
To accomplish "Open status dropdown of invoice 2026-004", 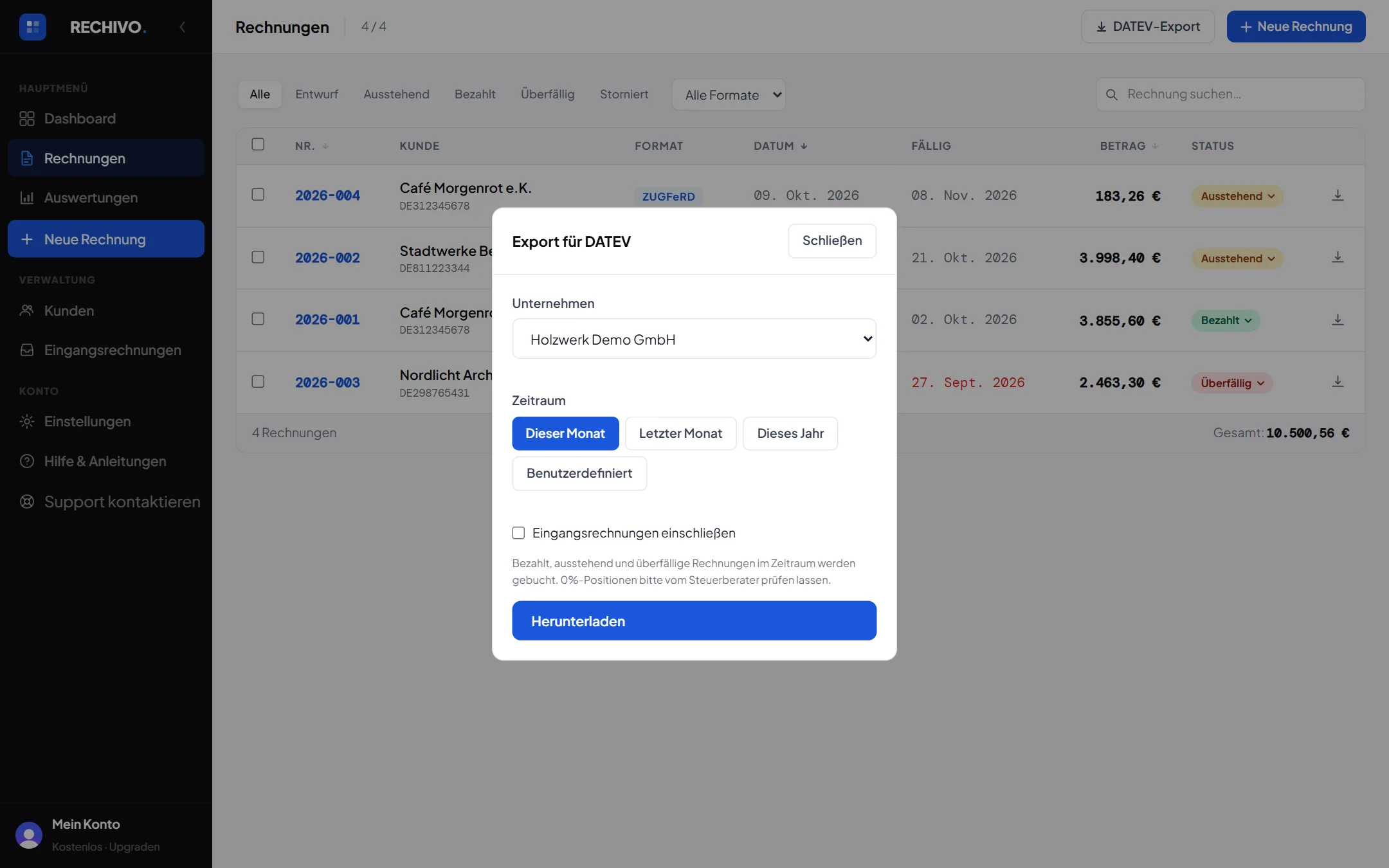I will pos(1237,196).
